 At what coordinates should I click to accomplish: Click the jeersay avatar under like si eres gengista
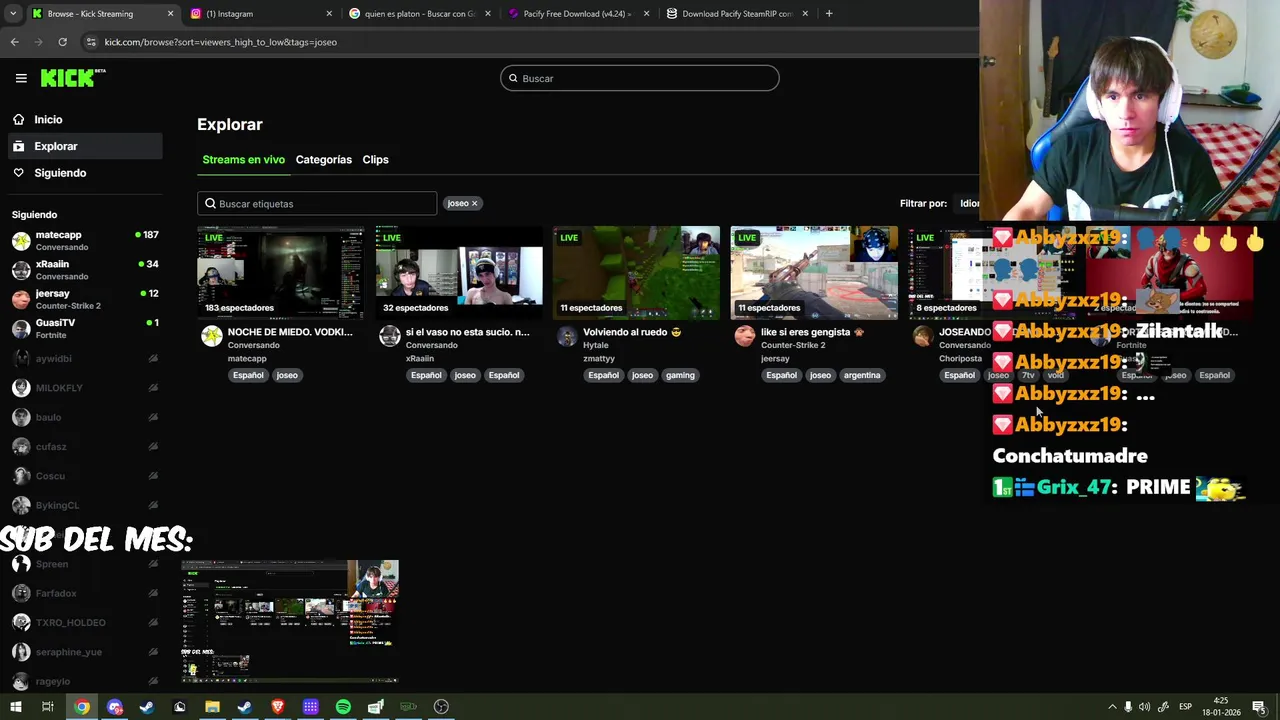click(x=745, y=336)
